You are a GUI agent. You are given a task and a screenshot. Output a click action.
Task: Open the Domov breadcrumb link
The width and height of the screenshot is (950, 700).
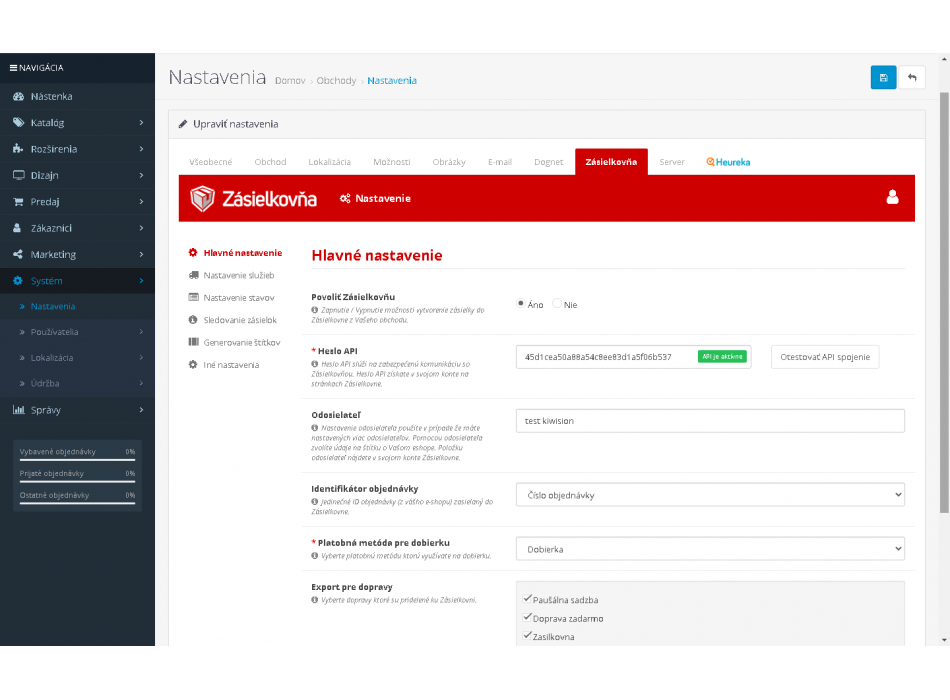[290, 81]
